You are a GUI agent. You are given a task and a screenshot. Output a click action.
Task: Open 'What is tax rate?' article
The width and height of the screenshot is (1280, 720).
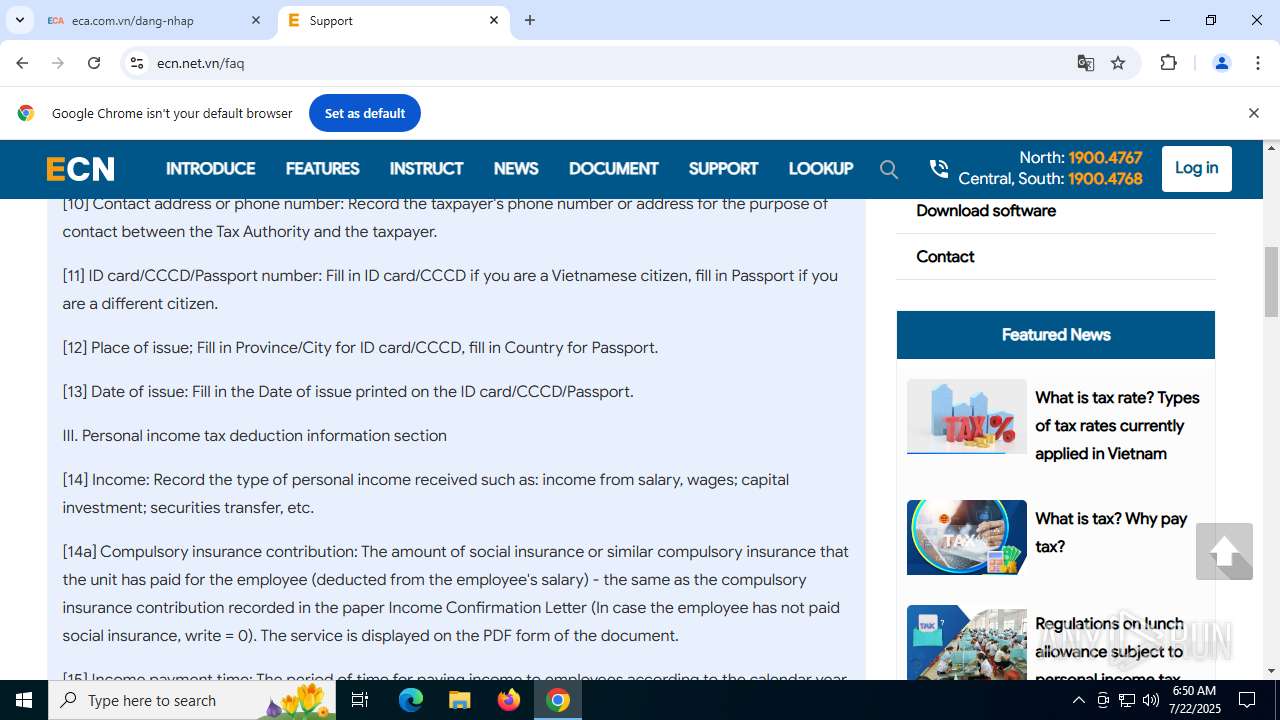tap(1118, 426)
